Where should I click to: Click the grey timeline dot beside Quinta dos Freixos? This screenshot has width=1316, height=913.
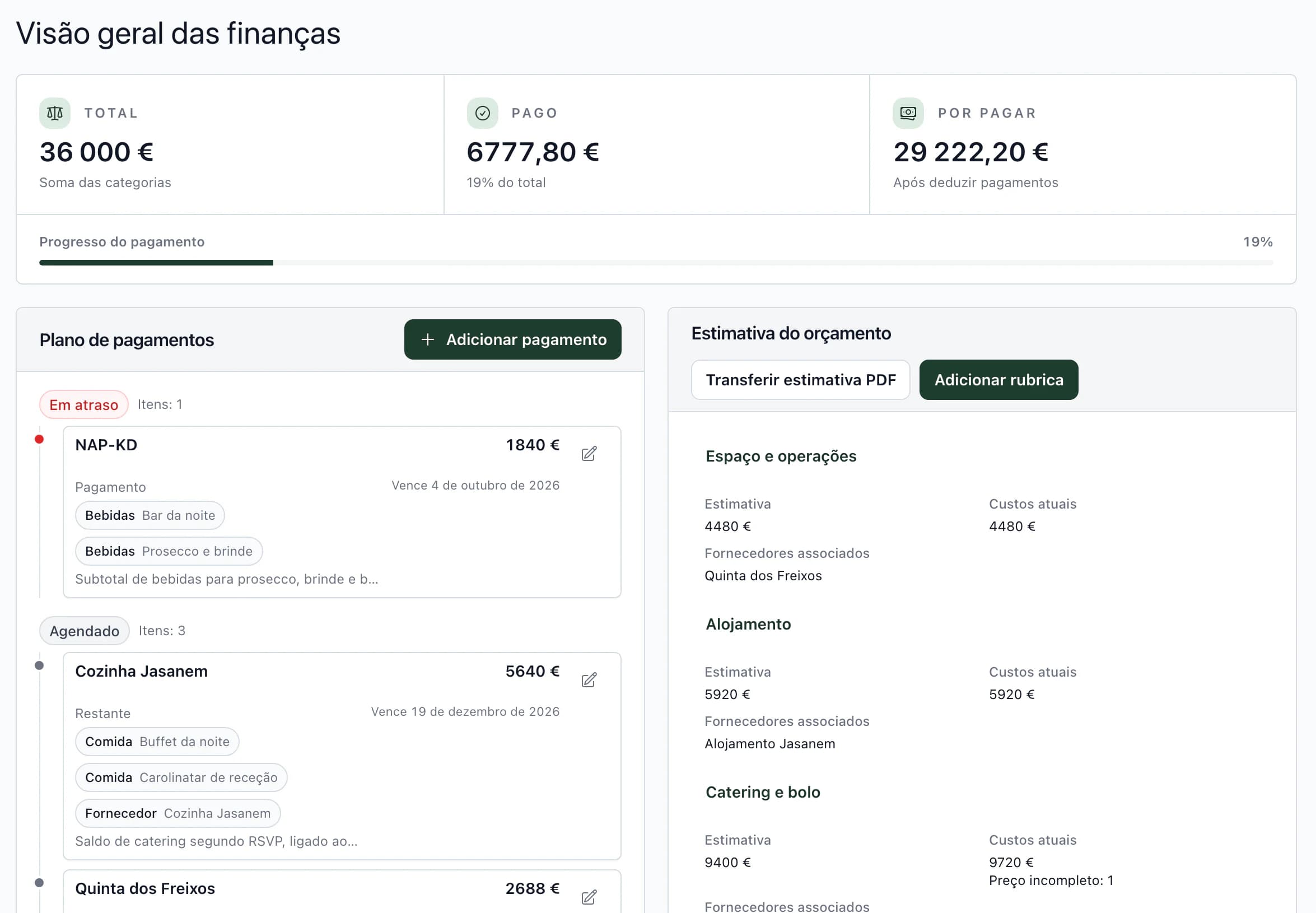tap(39, 883)
